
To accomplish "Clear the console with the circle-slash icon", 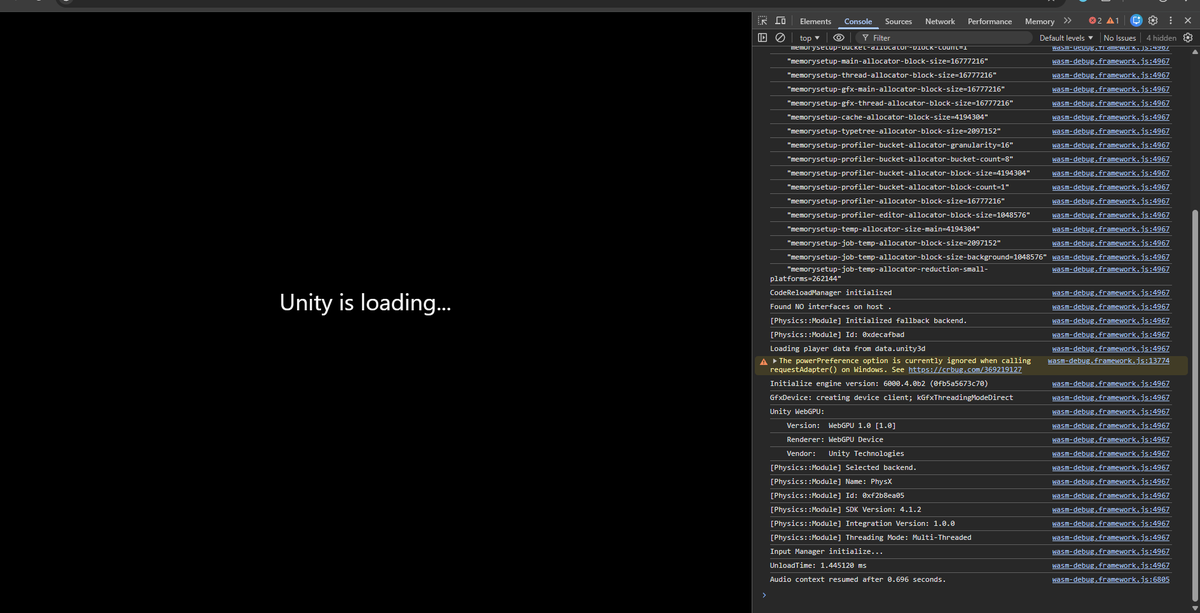I will click(780, 37).
